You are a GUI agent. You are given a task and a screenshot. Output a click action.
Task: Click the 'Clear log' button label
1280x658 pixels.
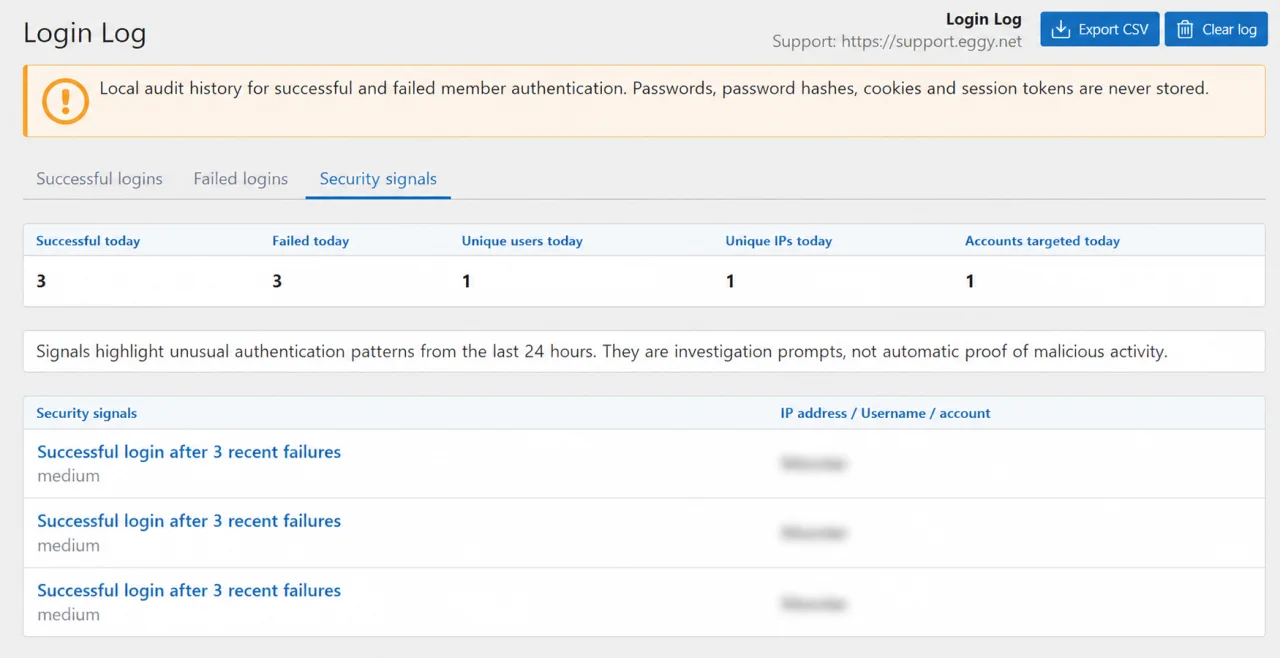point(1229,29)
